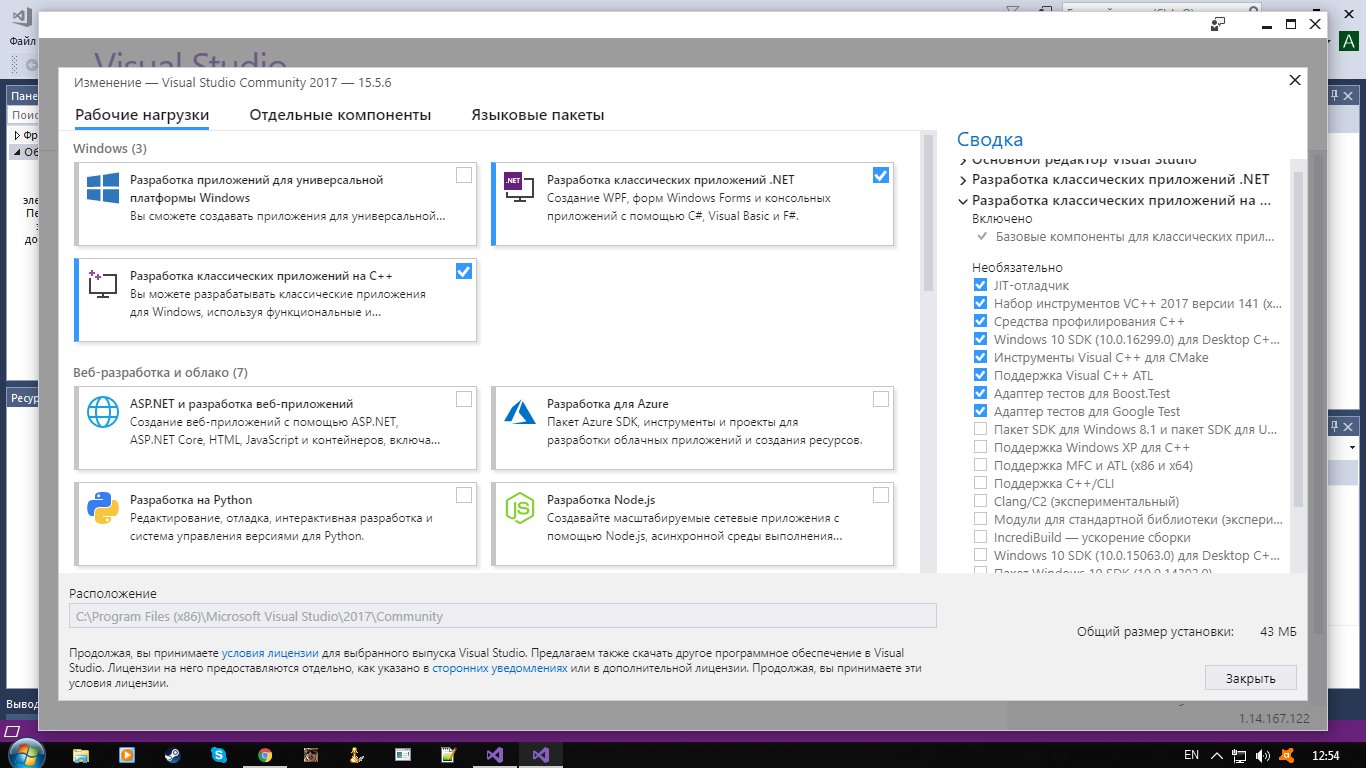Image resolution: width=1366 pixels, height=768 pixels.
Task: Close the modification dialog with its X
Action: tap(1295, 80)
